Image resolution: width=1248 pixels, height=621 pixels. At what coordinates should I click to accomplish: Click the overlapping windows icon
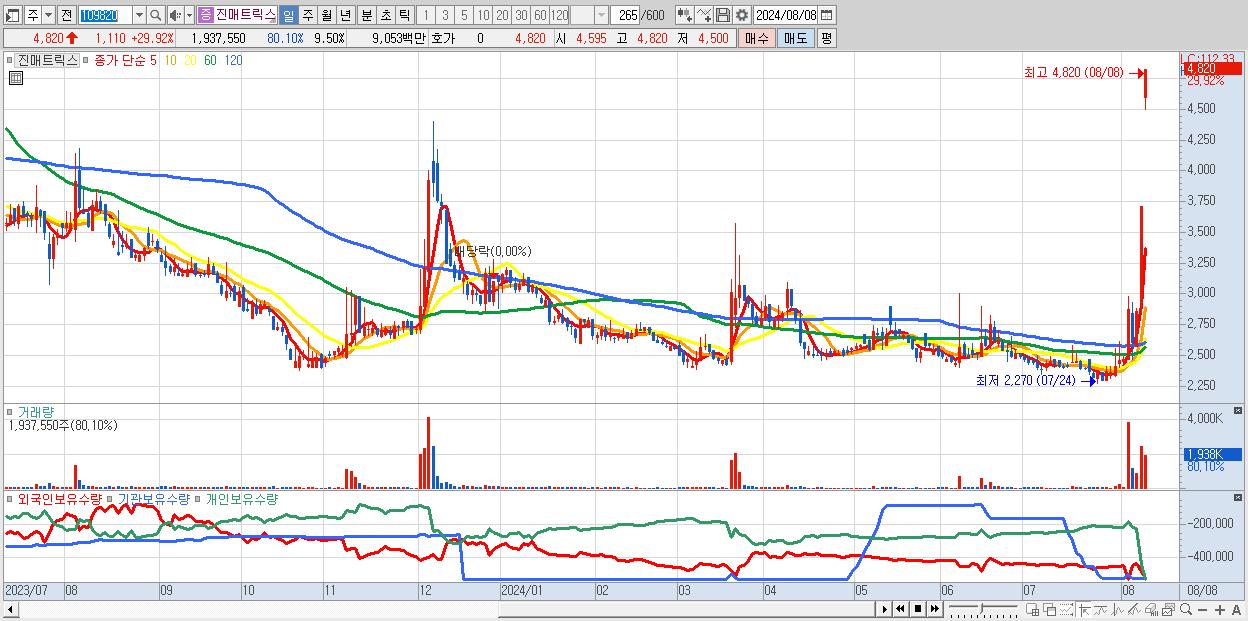1050,609
